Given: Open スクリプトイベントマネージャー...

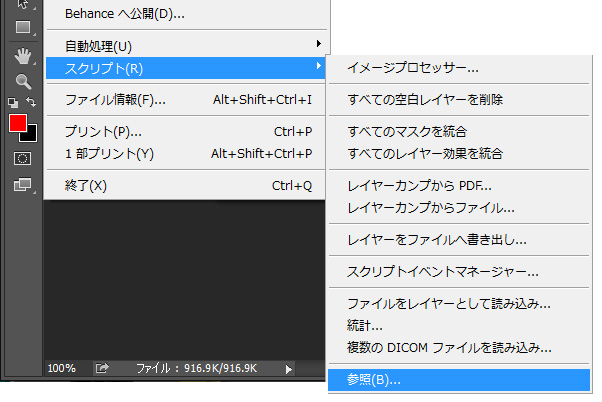Looking at the screenshot, I should pyautogui.click(x=459, y=272).
